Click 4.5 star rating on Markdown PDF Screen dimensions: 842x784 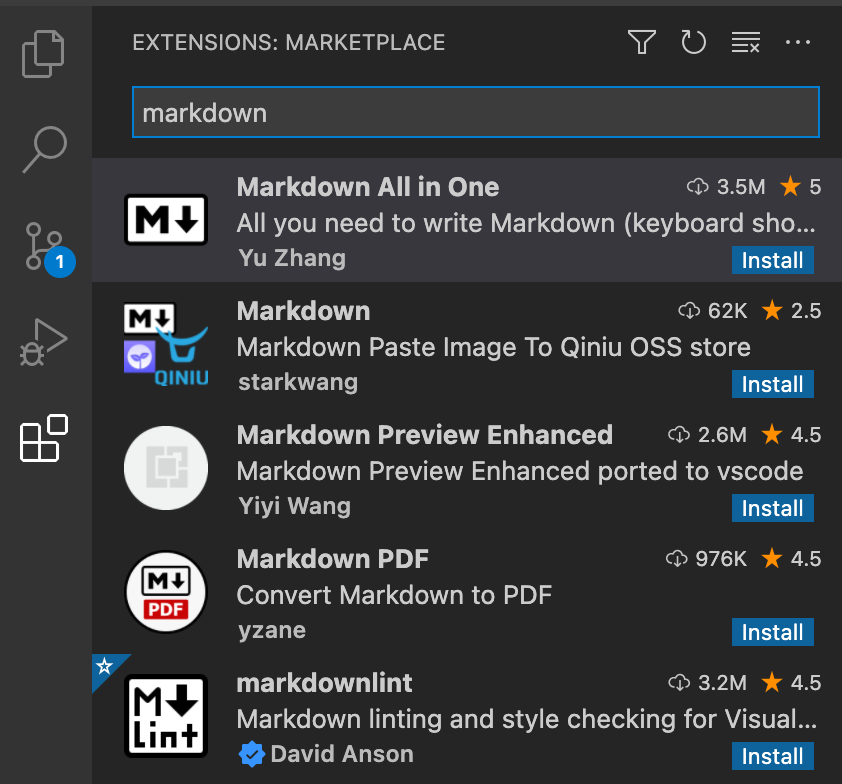pyautogui.click(x=791, y=559)
